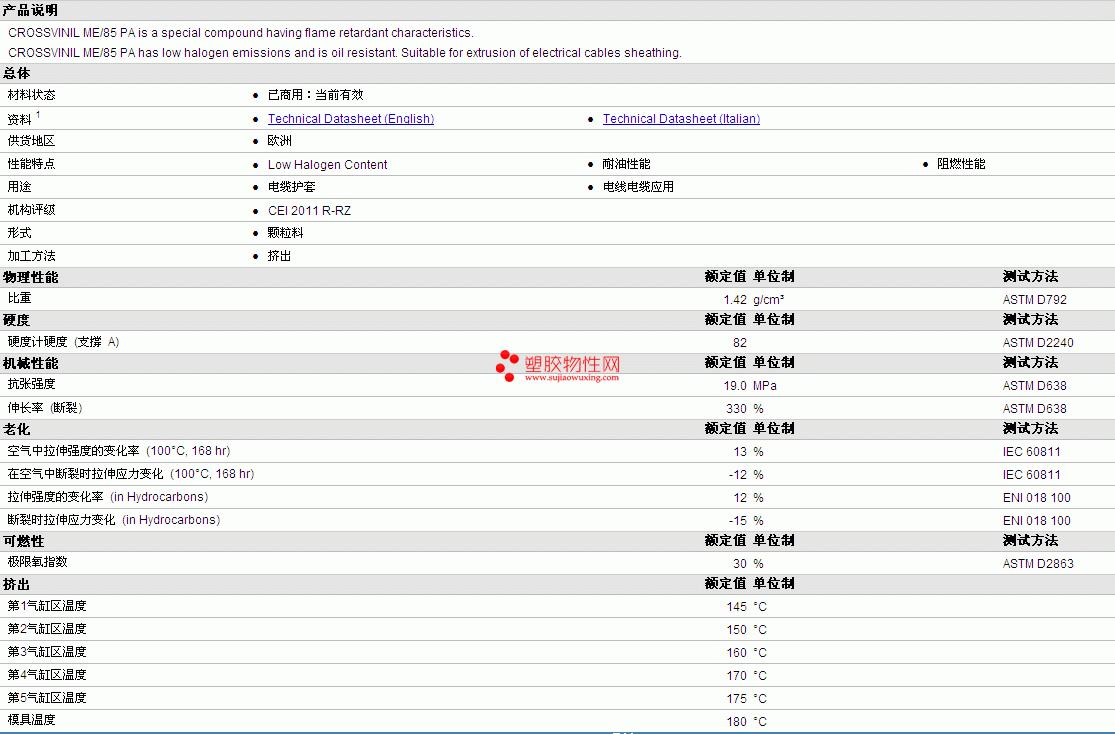Select the ASTM D2240 test method
Screen dimensions: 1115x734
[x=1038, y=342]
